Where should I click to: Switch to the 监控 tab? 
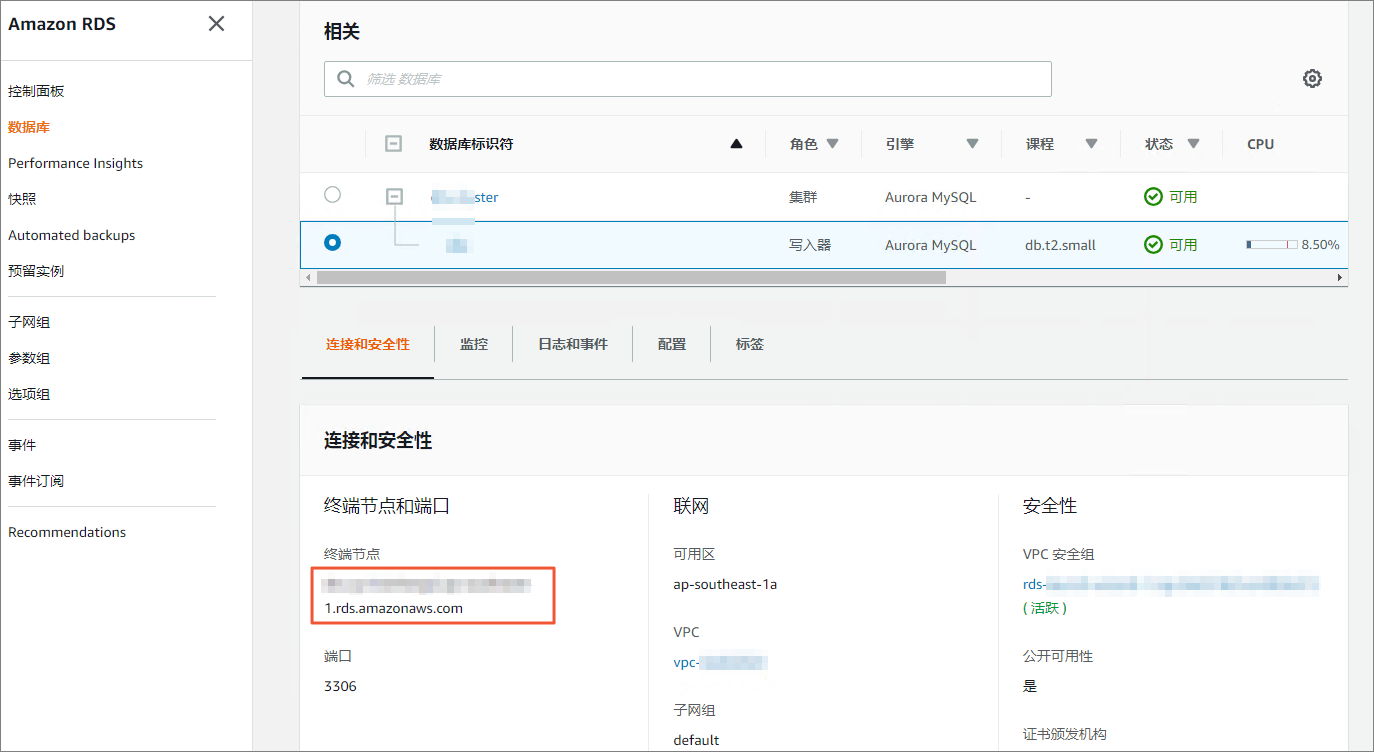pyautogui.click(x=474, y=344)
